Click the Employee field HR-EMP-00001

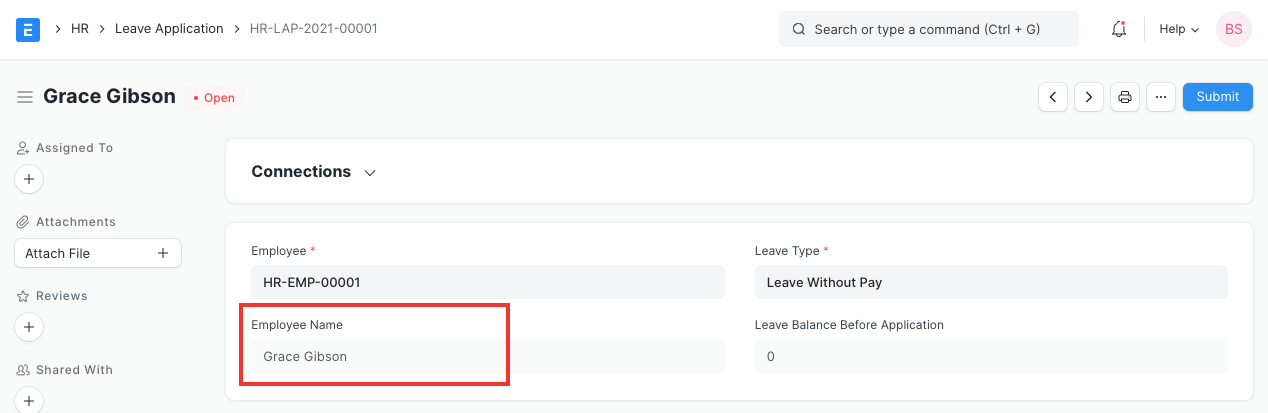487,282
